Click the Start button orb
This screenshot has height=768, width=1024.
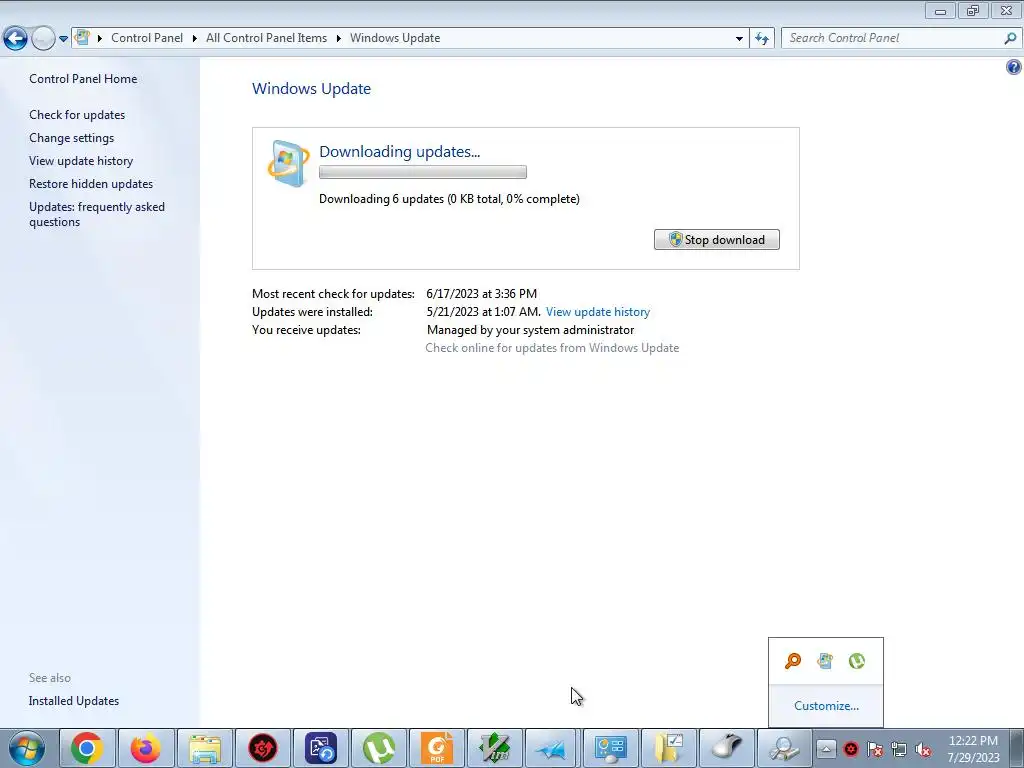[x=27, y=748]
